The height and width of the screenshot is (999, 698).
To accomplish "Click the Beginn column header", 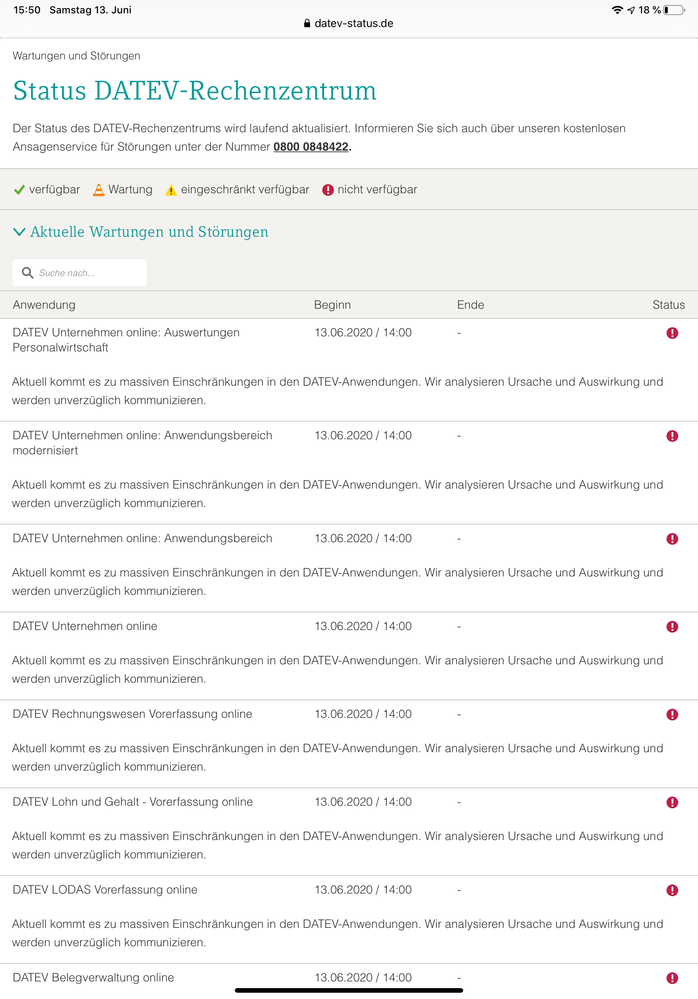I will pos(332,305).
